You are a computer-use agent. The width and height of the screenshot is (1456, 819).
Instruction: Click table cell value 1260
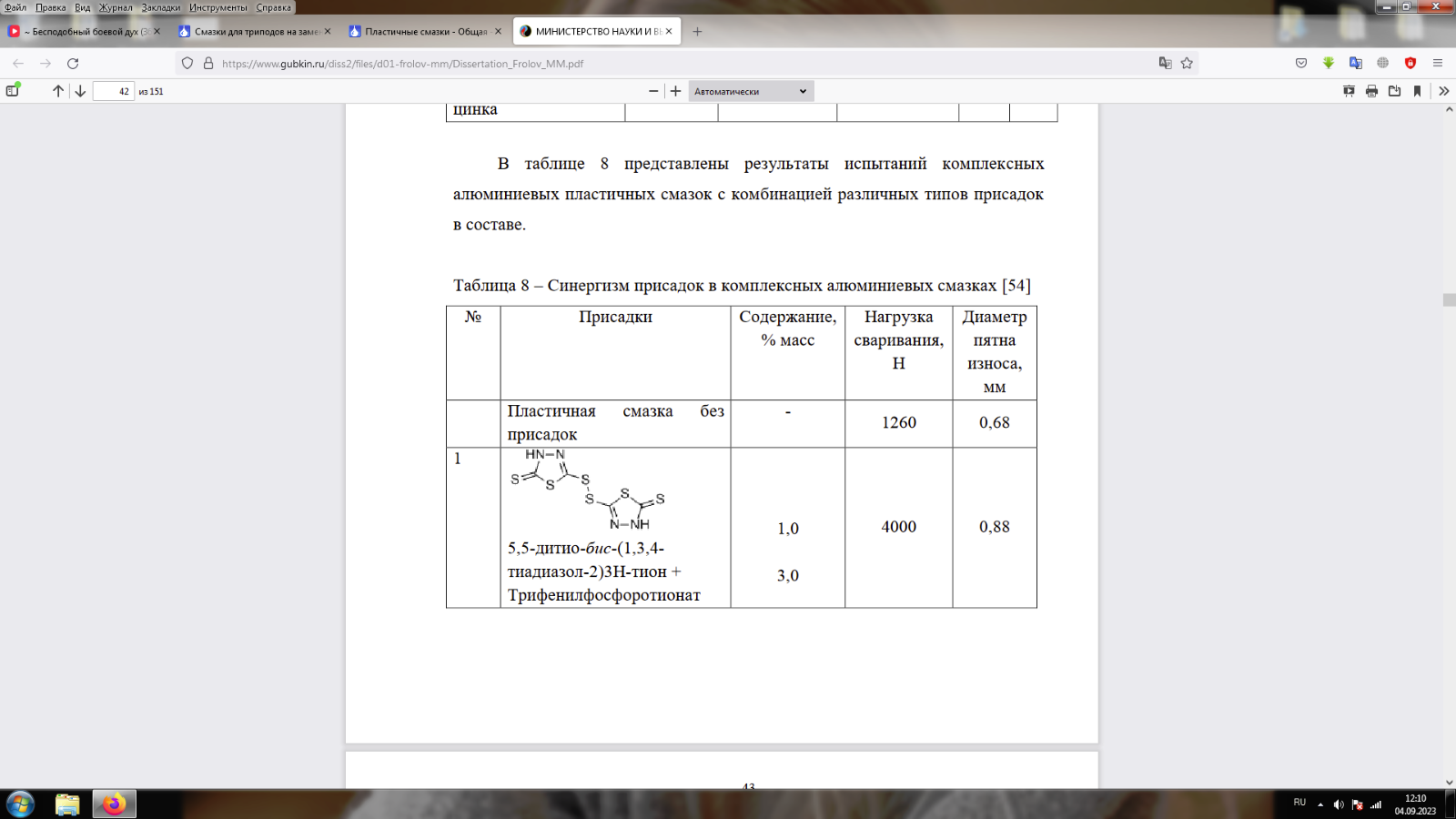click(899, 422)
